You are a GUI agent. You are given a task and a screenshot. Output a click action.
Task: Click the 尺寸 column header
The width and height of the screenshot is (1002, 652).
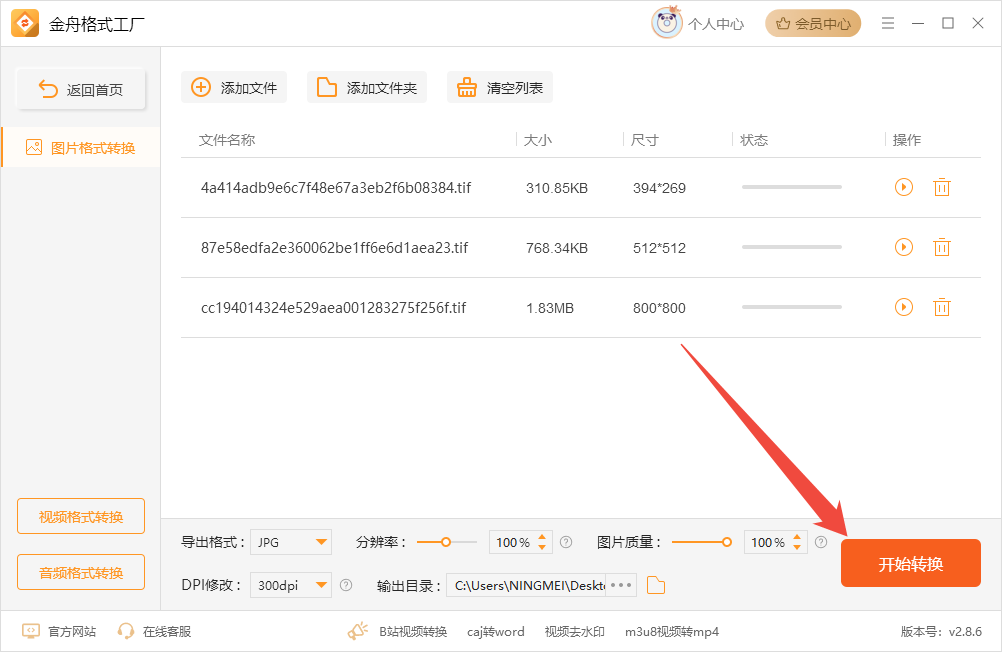coord(644,140)
